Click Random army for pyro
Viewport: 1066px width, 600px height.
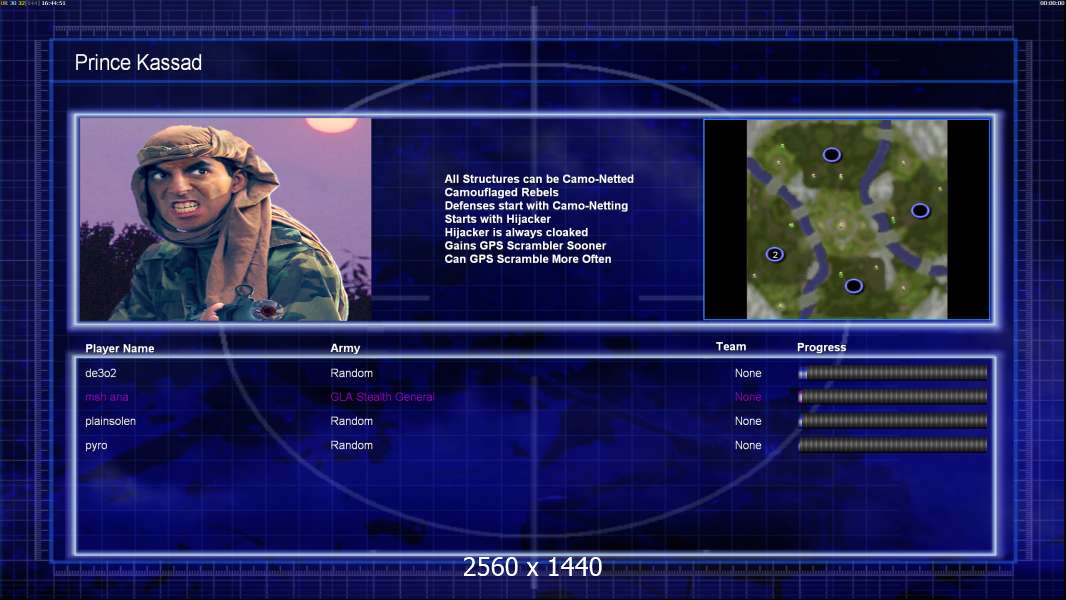click(x=351, y=445)
